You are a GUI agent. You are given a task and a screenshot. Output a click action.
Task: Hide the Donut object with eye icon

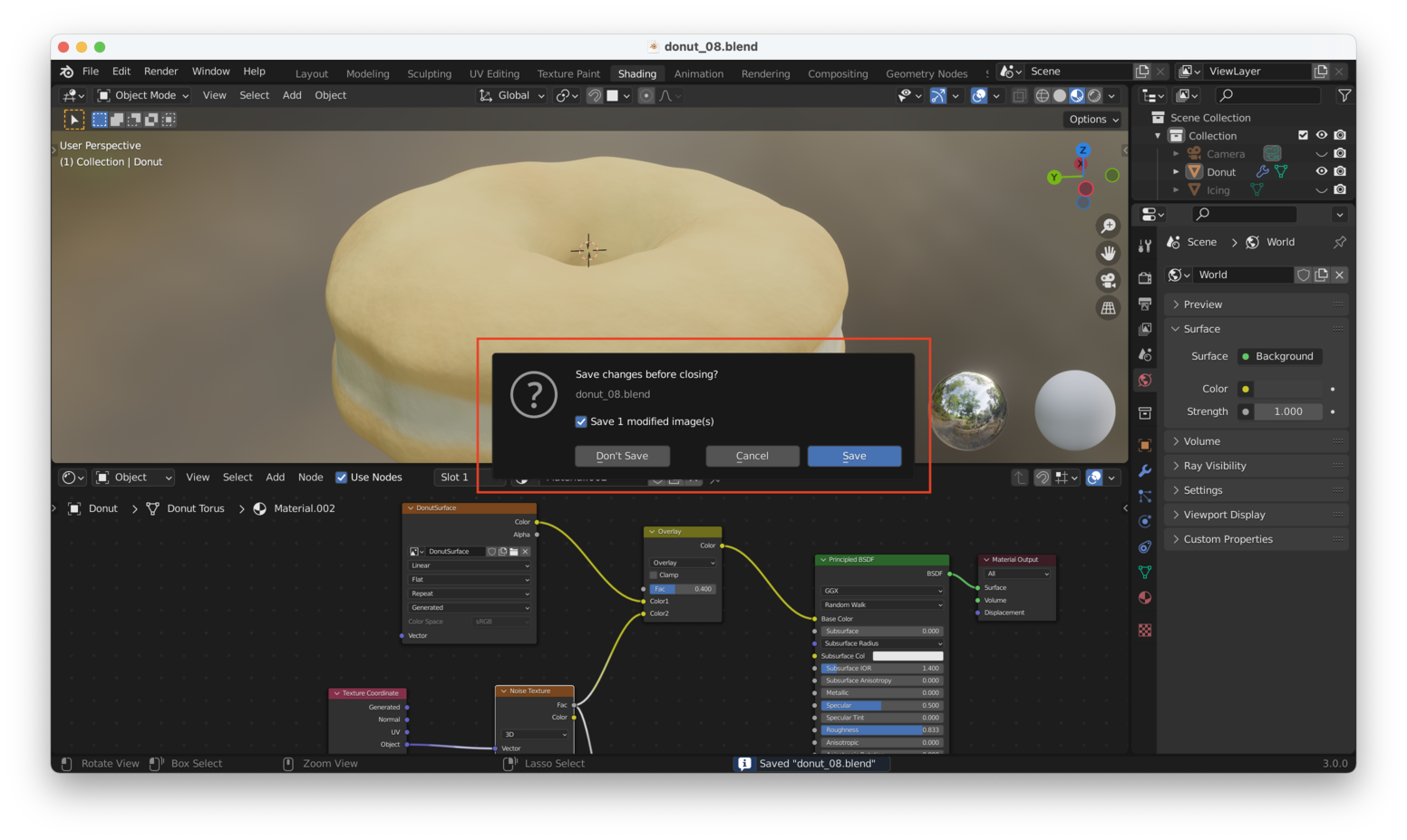pyautogui.click(x=1321, y=171)
